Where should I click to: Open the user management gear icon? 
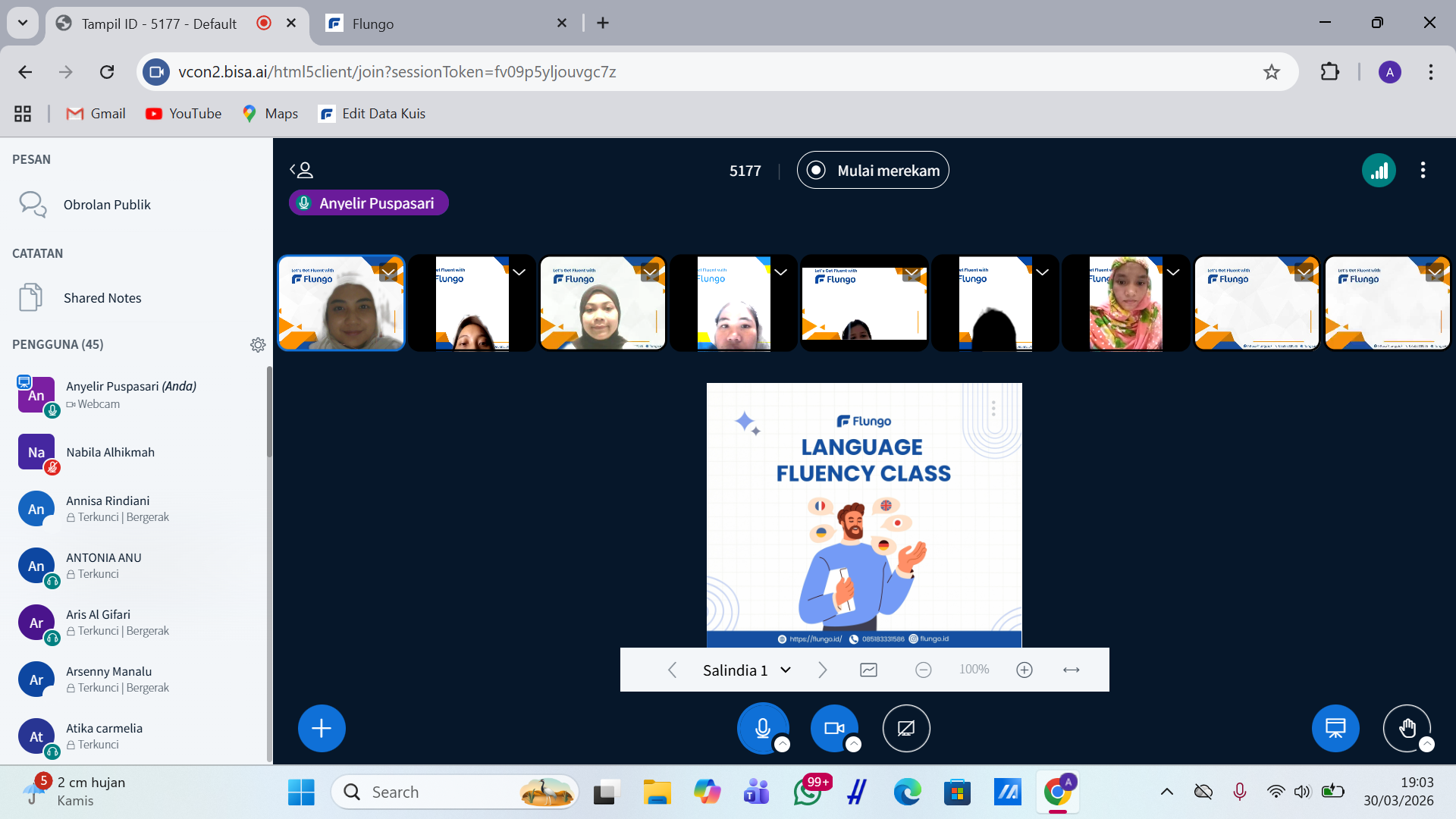point(258,345)
